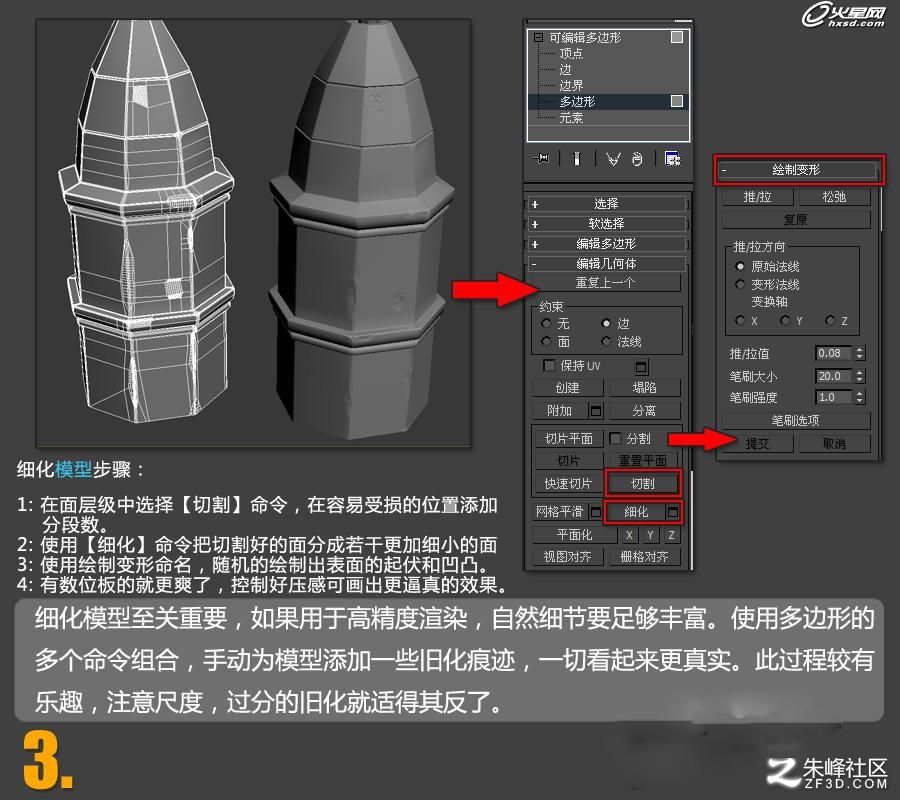Select 元素 sub-object level
Screen dimensions: 900x800
[571, 118]
